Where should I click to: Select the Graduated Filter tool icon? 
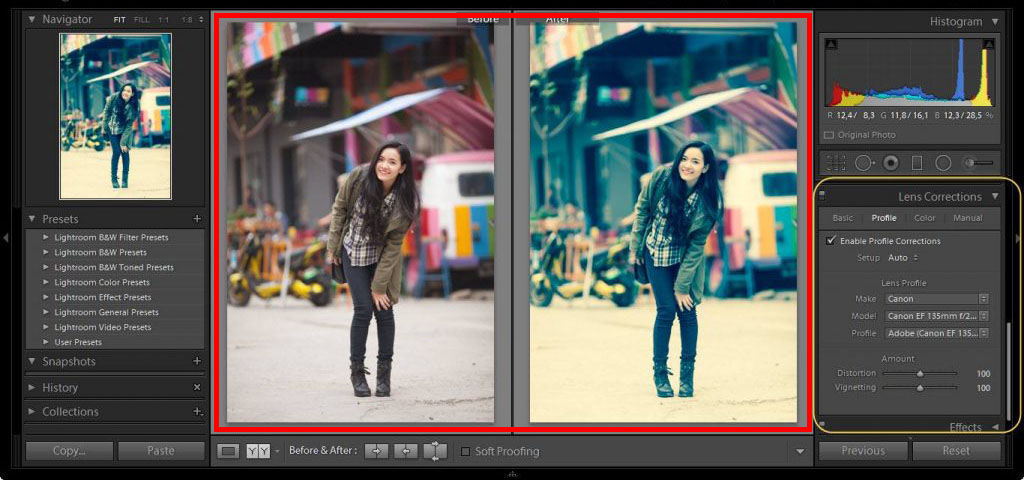pos(916,163)
